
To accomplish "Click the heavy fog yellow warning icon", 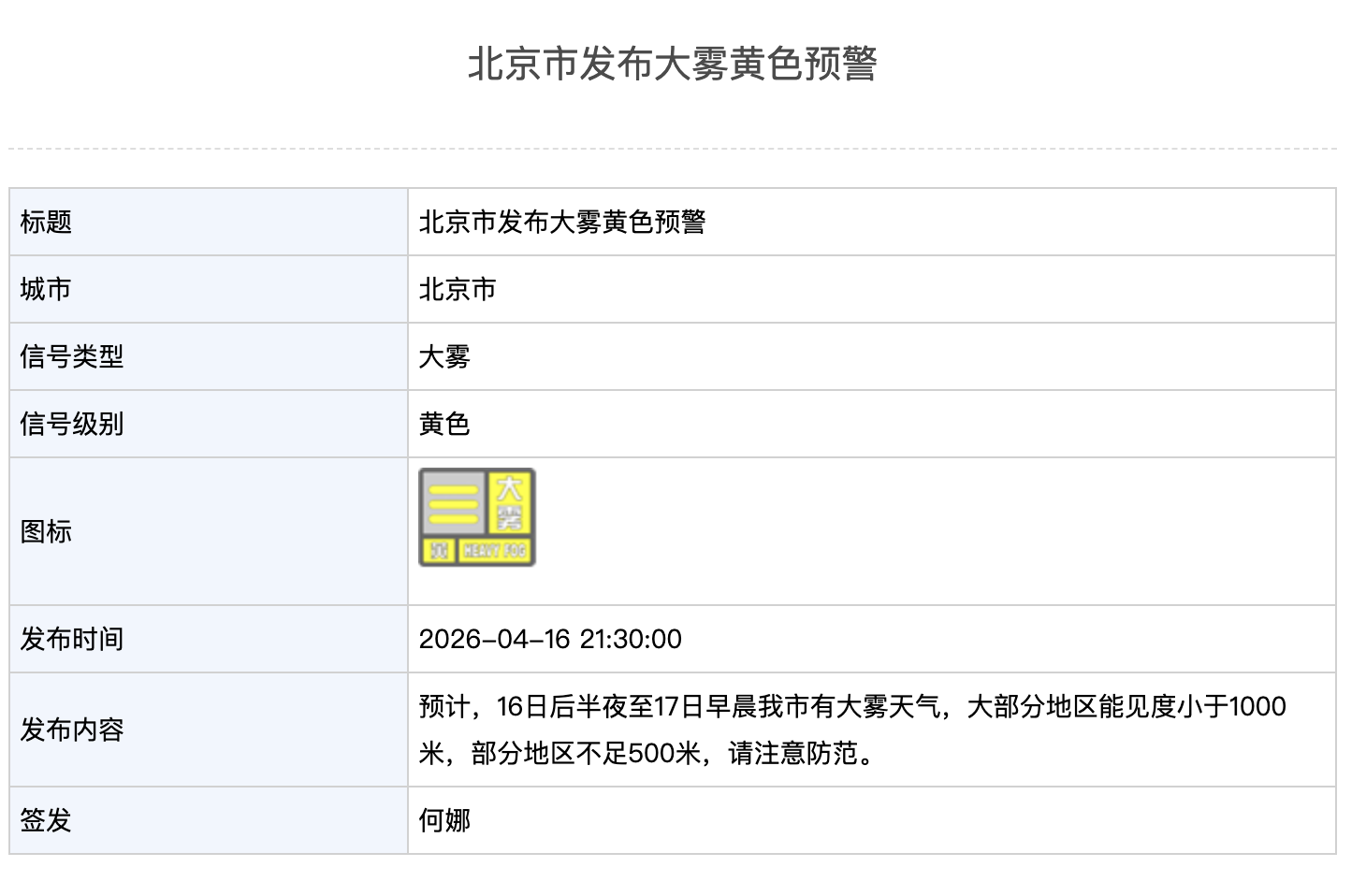I will tap(476, 517).
